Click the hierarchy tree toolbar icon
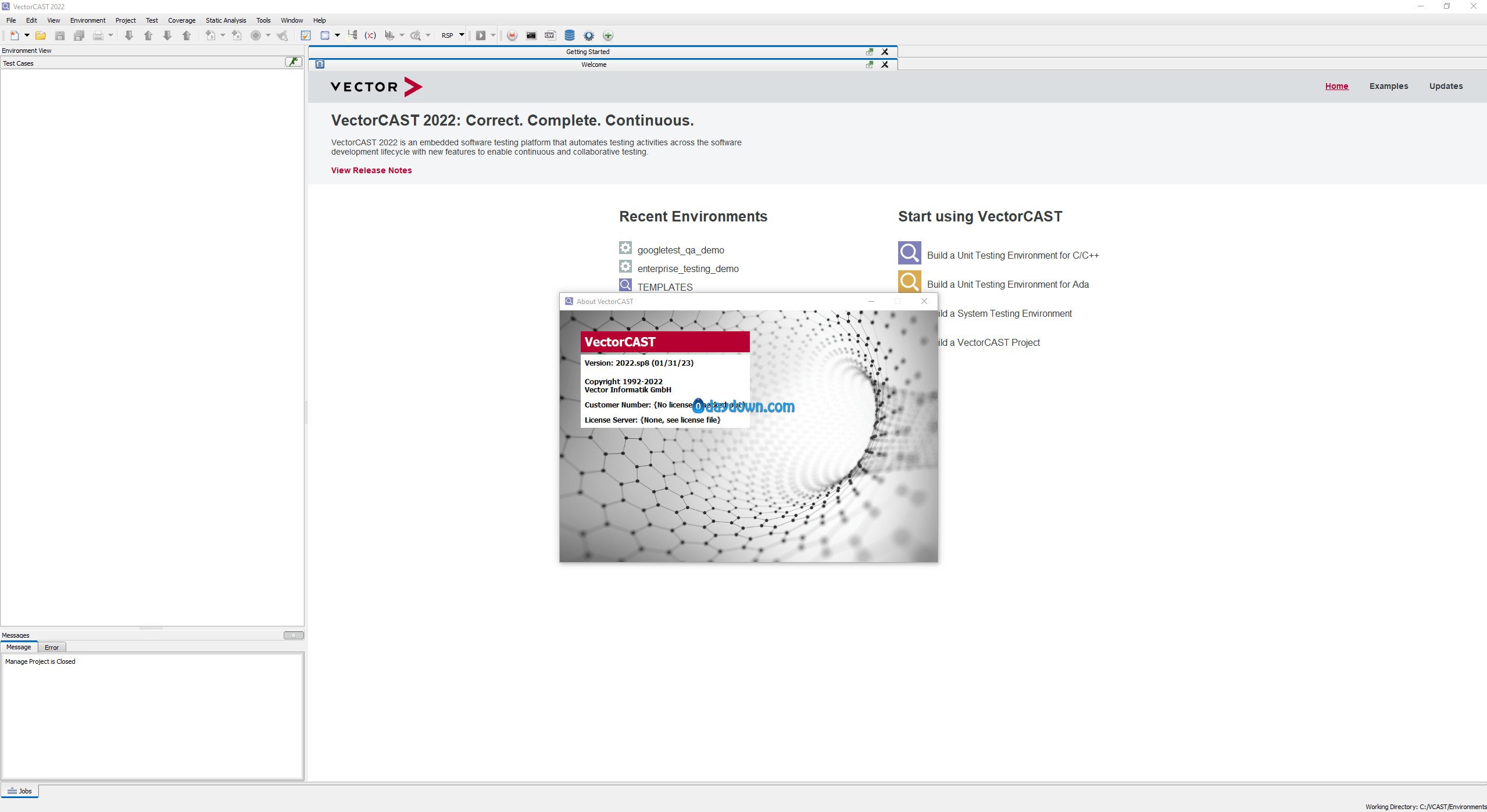This screenshot has width=1487, height=812. (352, 35)
